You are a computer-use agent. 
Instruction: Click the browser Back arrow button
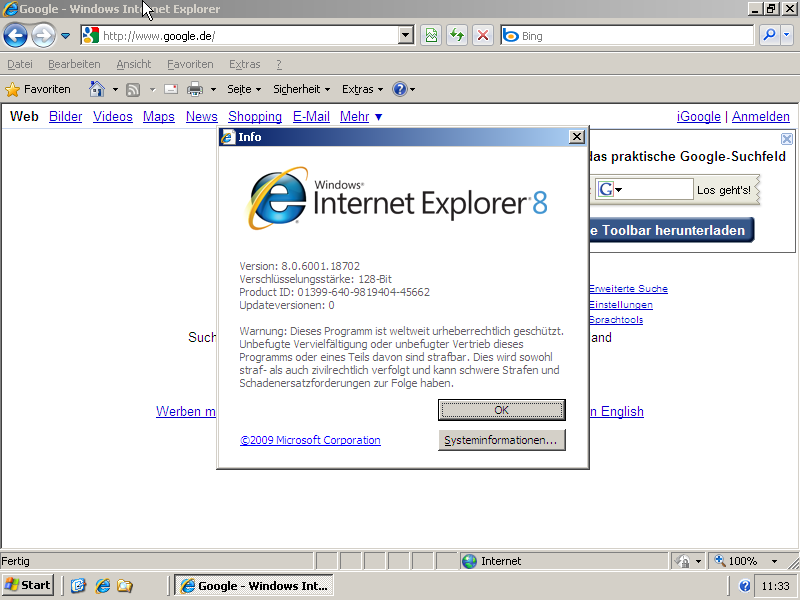(x=15, y=36)
